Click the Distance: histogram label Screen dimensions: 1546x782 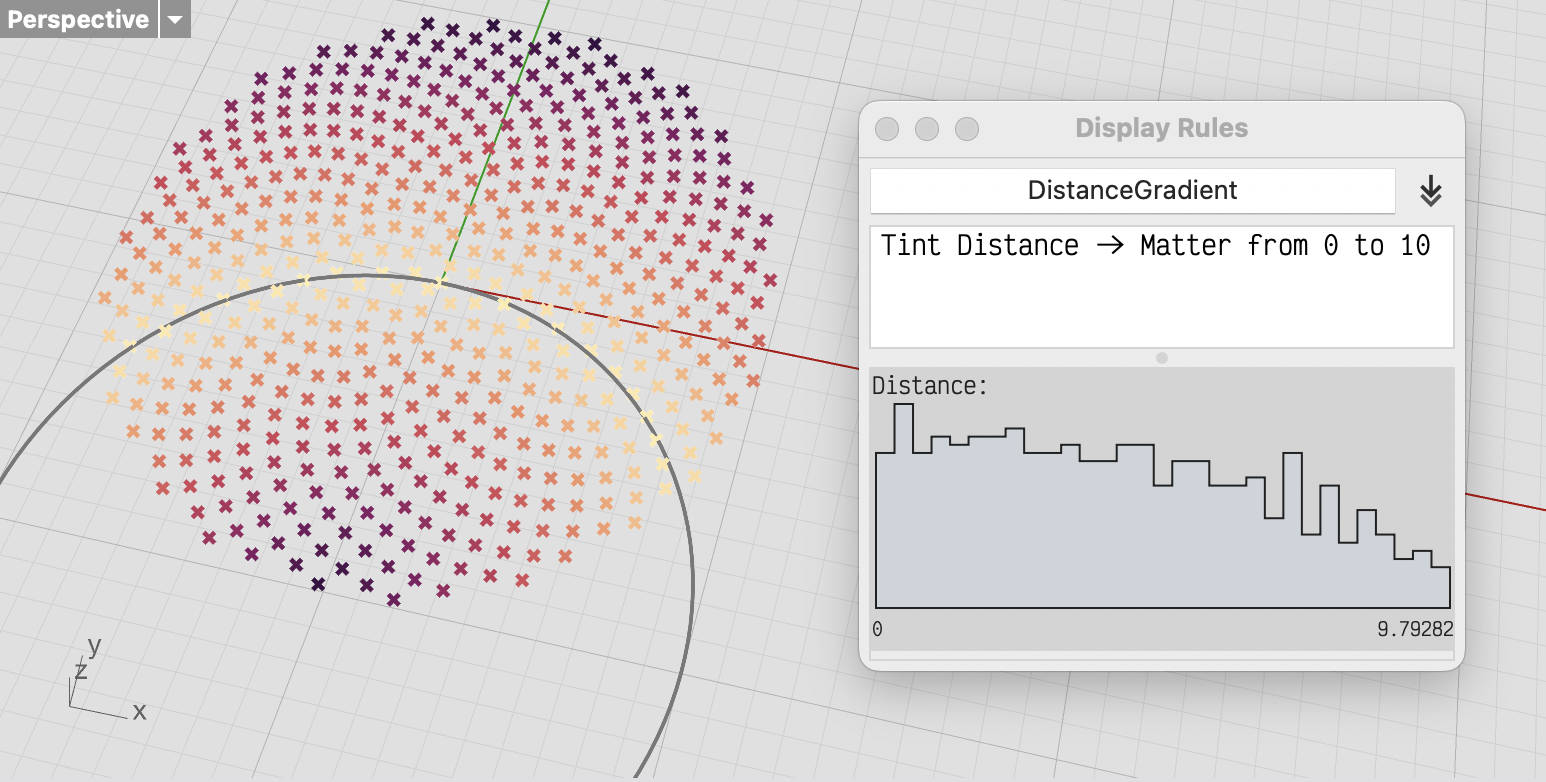(930, 385)
